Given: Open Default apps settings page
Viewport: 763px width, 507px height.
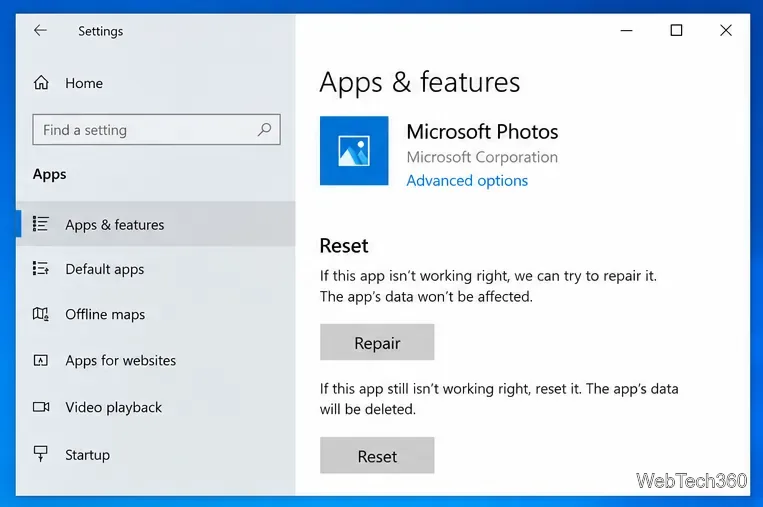Looking at the screenshot, I should [156, 269].
